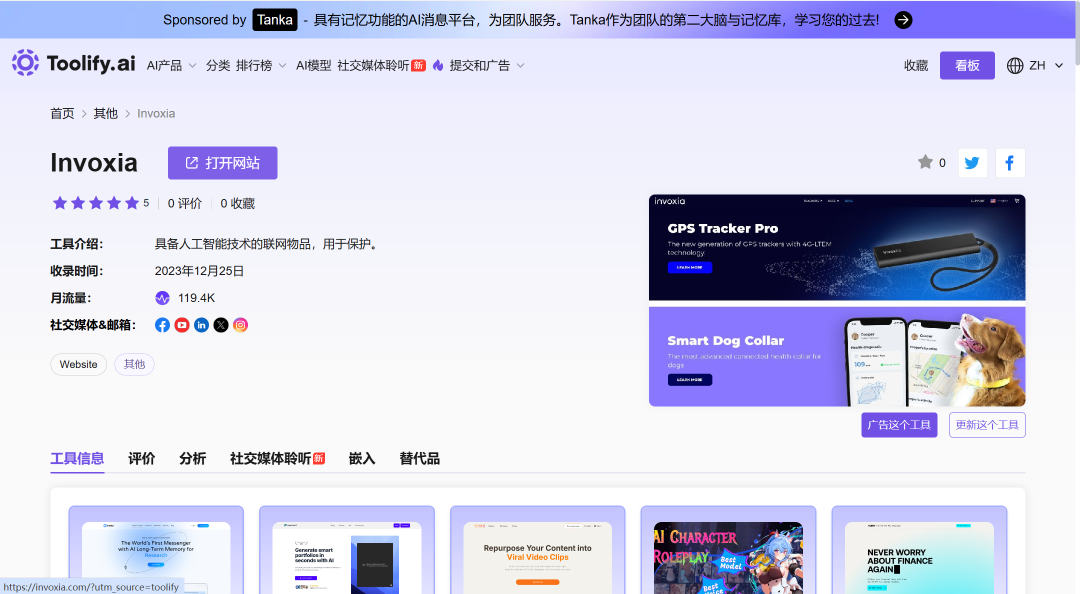Switch to the 分析 tab

tap(193, 459)
